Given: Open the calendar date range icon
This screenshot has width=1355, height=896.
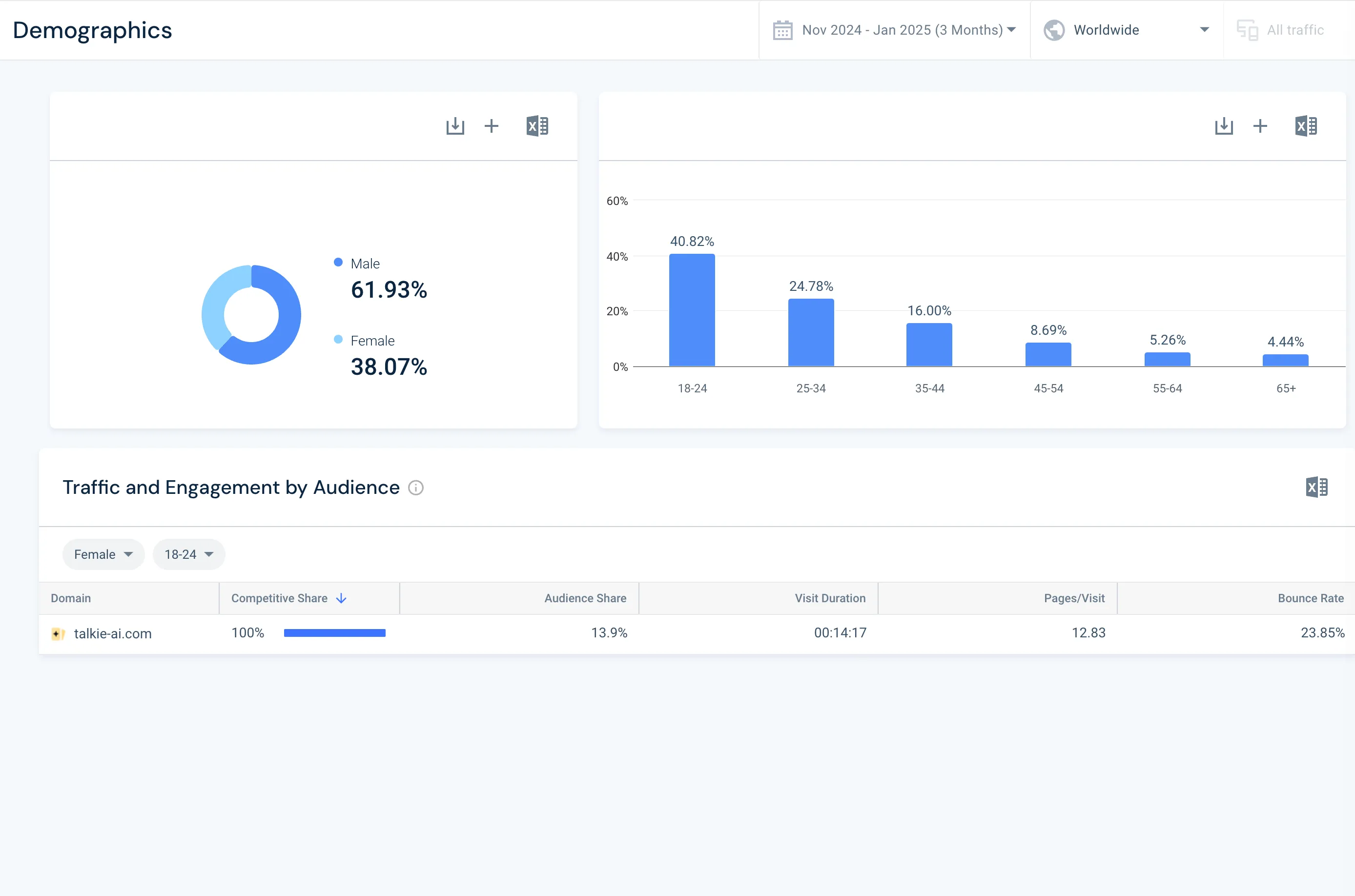Looking at the screenshot, I should point(782,30).
